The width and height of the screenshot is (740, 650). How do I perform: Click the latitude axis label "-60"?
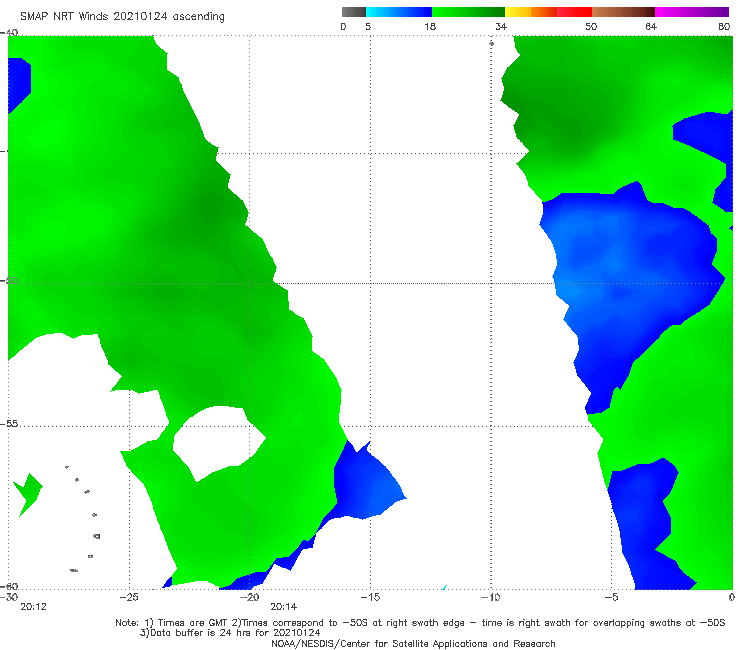coord(9,586)
